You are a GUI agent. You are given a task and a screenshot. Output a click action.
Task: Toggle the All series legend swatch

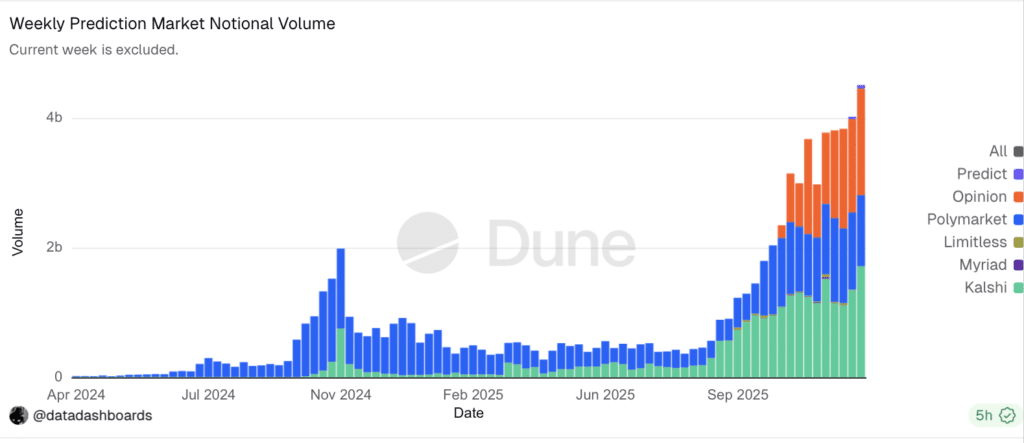pyautogui.click(x=1018, y=152)
